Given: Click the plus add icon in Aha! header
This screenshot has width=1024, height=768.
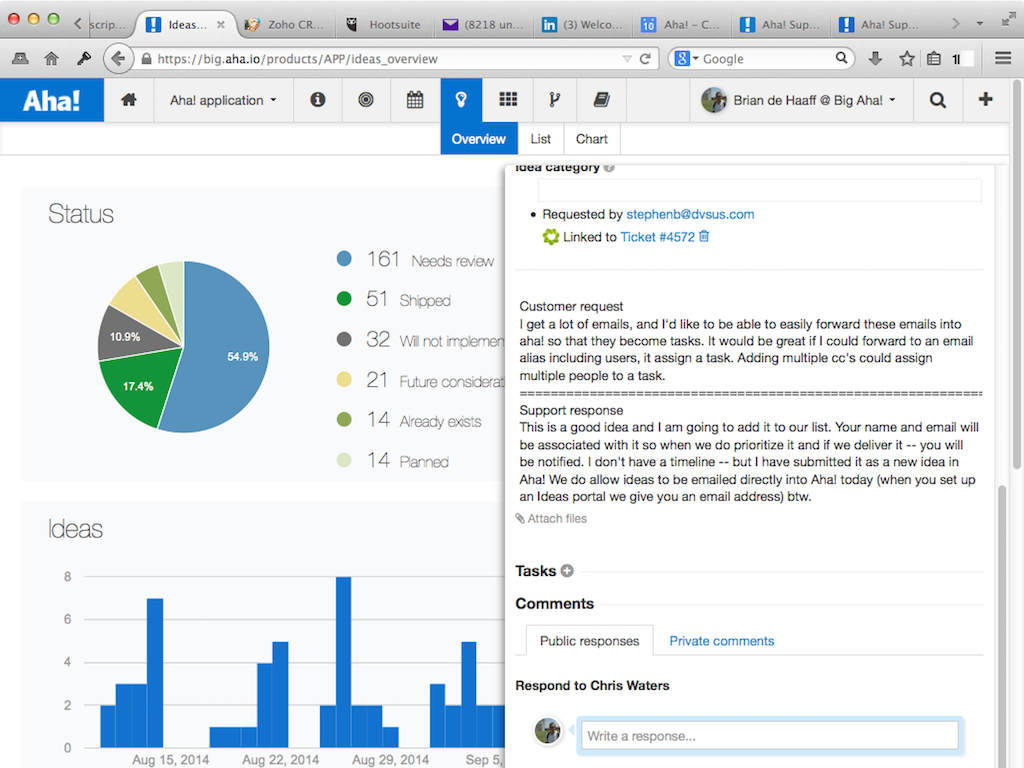Looking at the screenshot, I should point(986,100).
